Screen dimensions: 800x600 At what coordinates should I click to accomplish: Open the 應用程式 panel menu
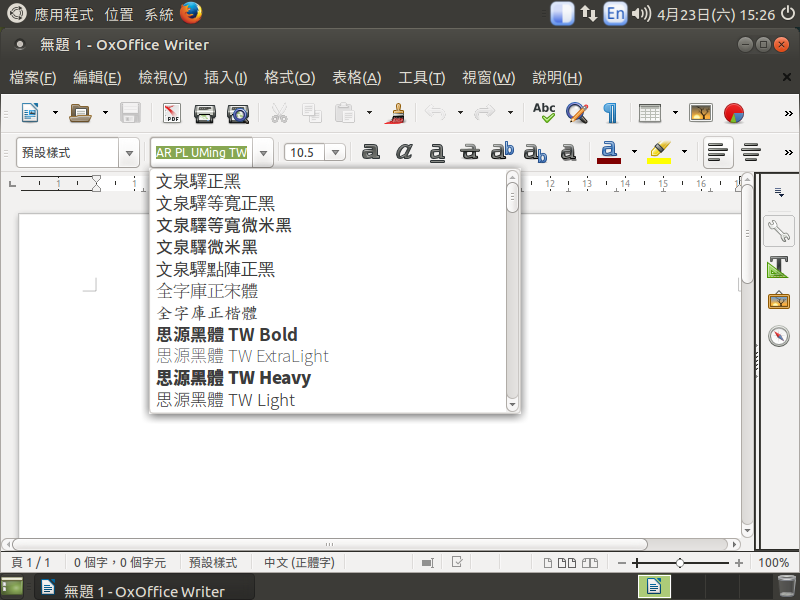[x=64, y=14]
